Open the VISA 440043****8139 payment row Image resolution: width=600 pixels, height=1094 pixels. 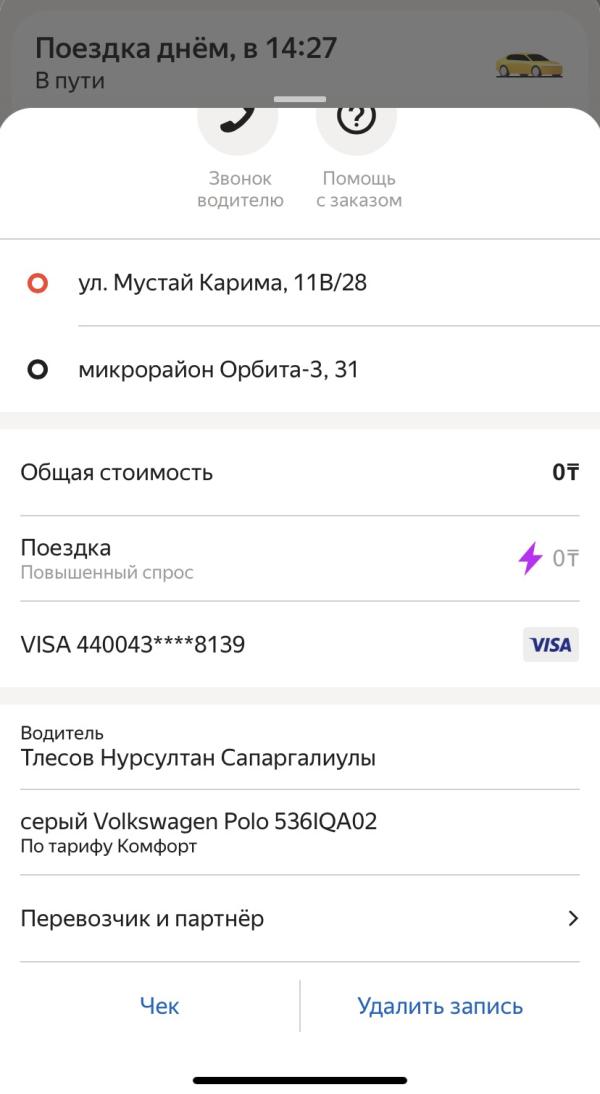point(133,645)
